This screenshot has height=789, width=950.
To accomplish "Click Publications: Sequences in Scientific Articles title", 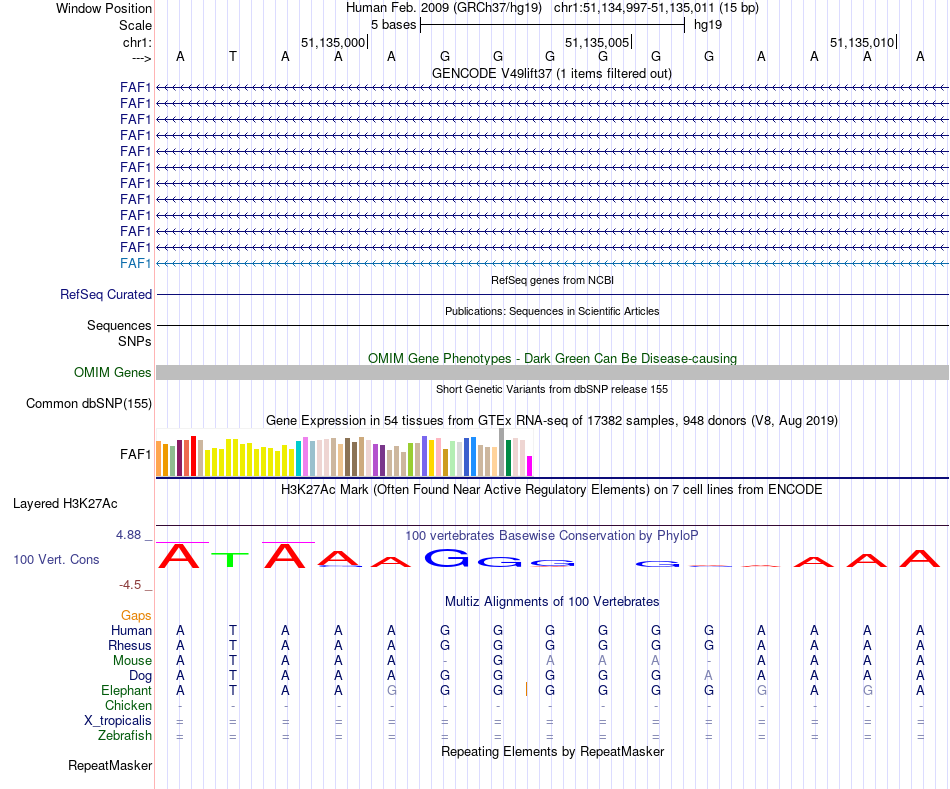I will [552, 311].
